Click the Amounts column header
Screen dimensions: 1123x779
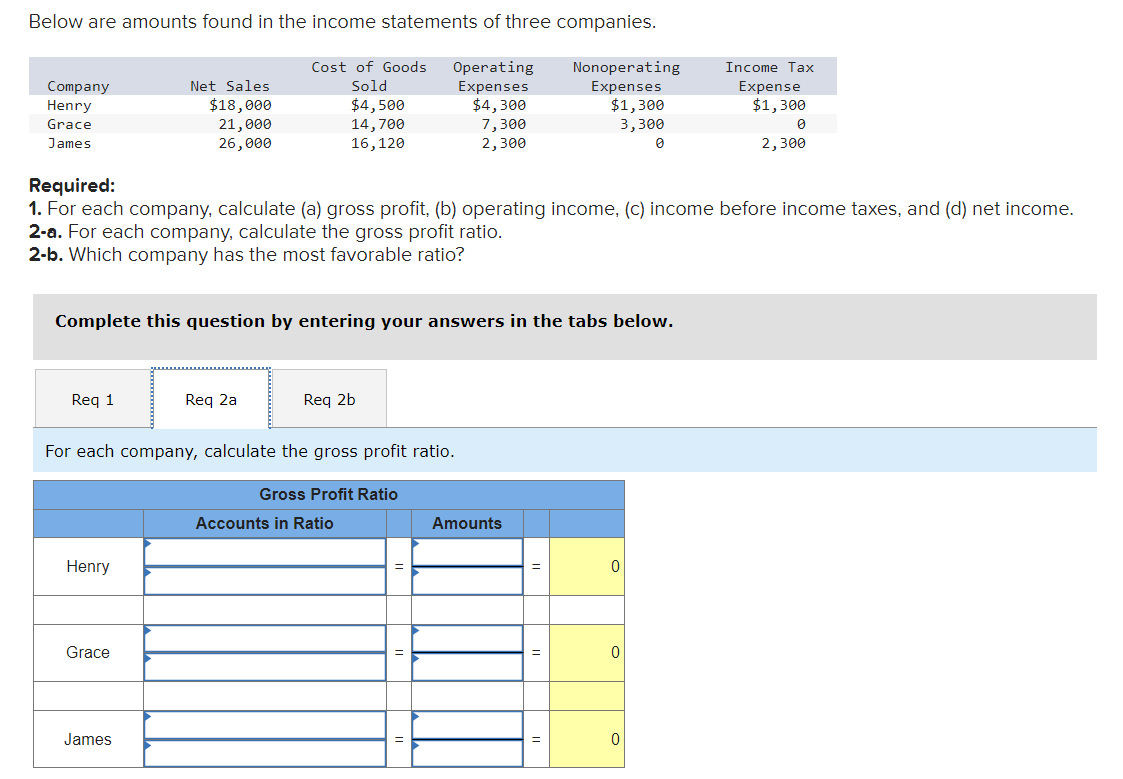467,523
